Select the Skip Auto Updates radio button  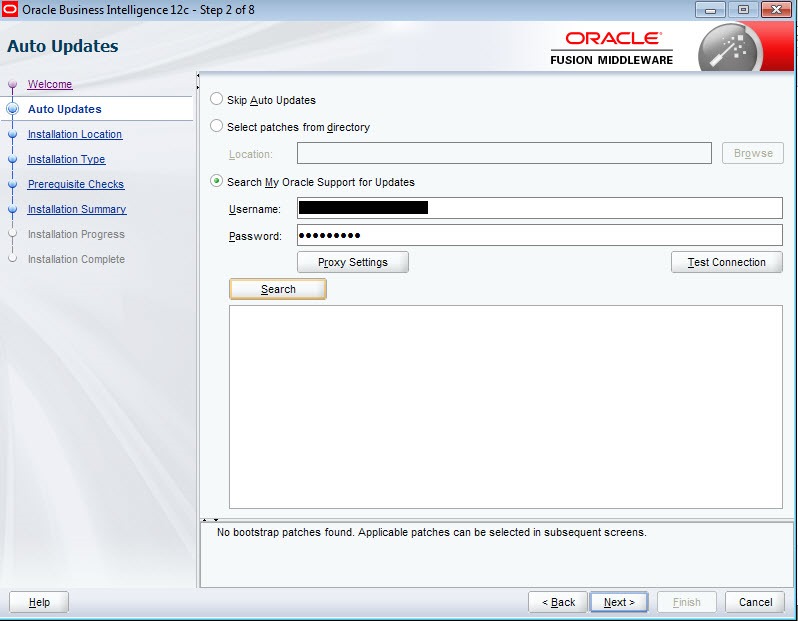coord(216,99)
